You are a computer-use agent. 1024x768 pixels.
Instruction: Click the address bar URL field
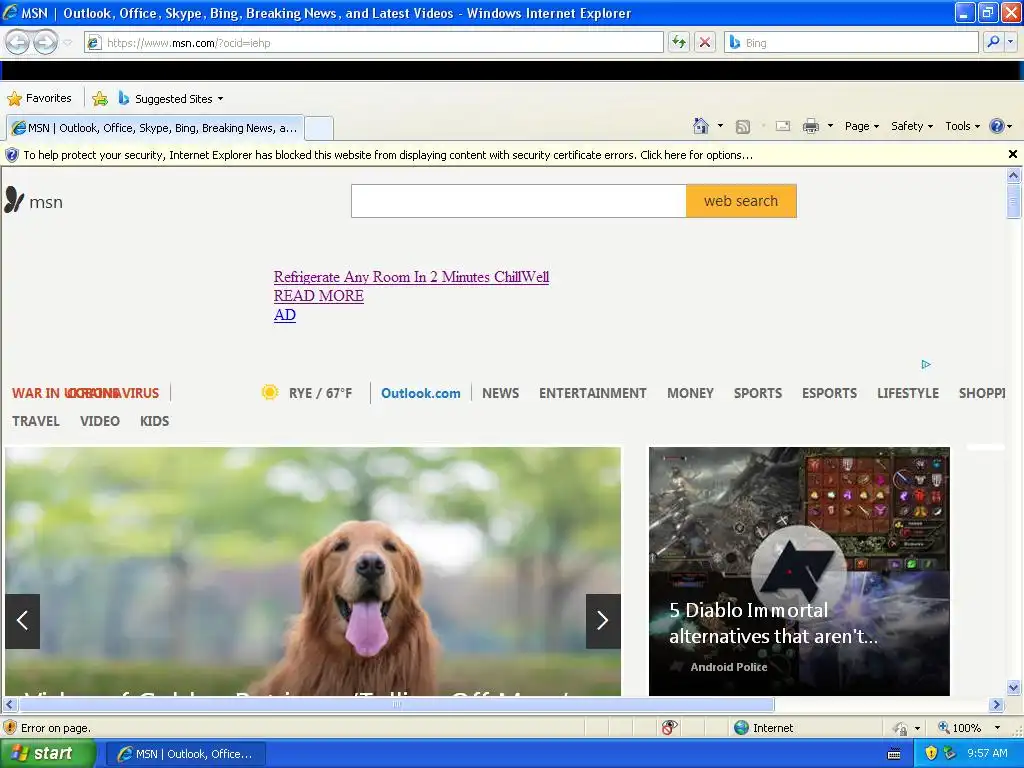(374, 42)
